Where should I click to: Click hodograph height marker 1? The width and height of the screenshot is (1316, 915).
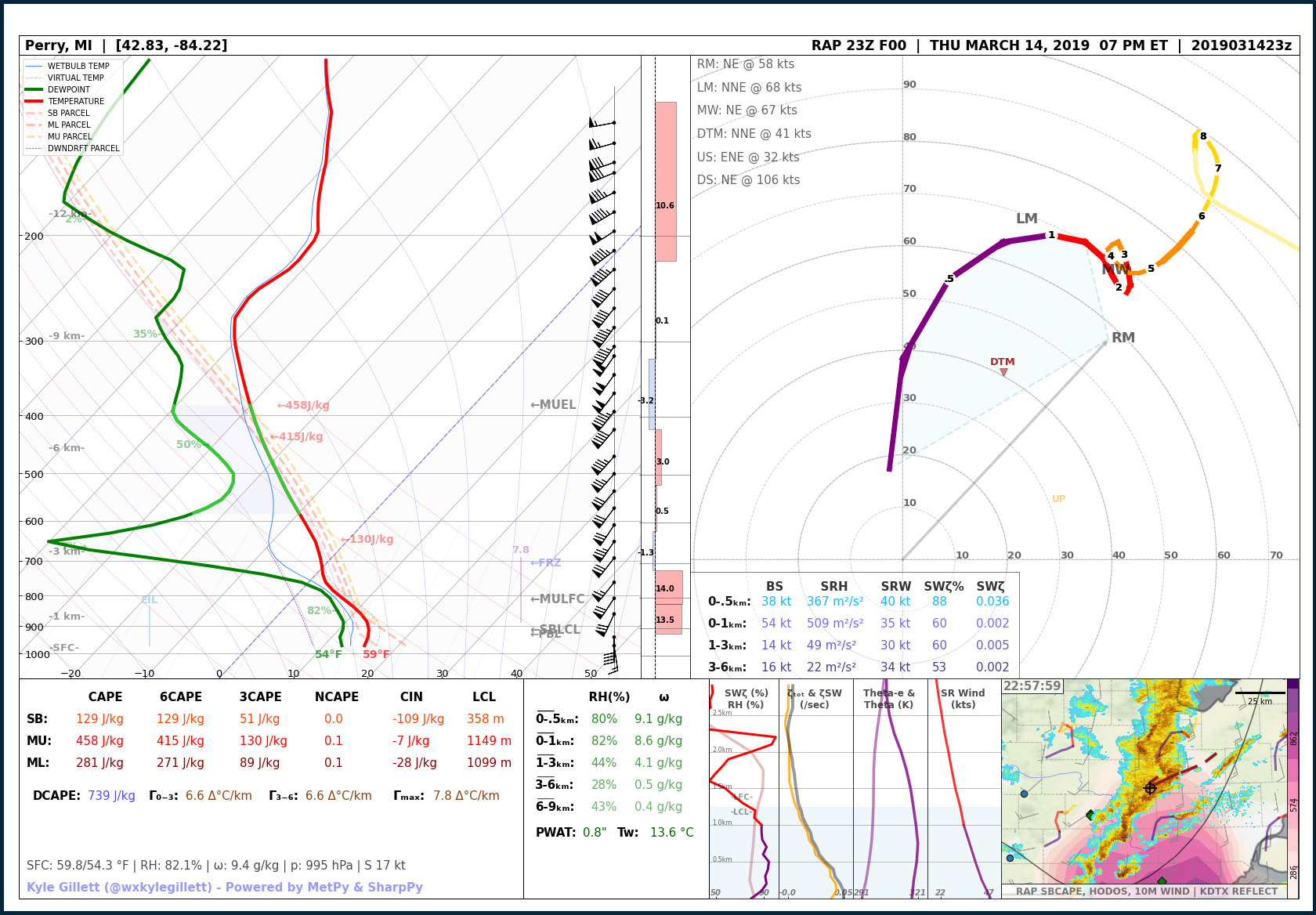coord(1051,235)
